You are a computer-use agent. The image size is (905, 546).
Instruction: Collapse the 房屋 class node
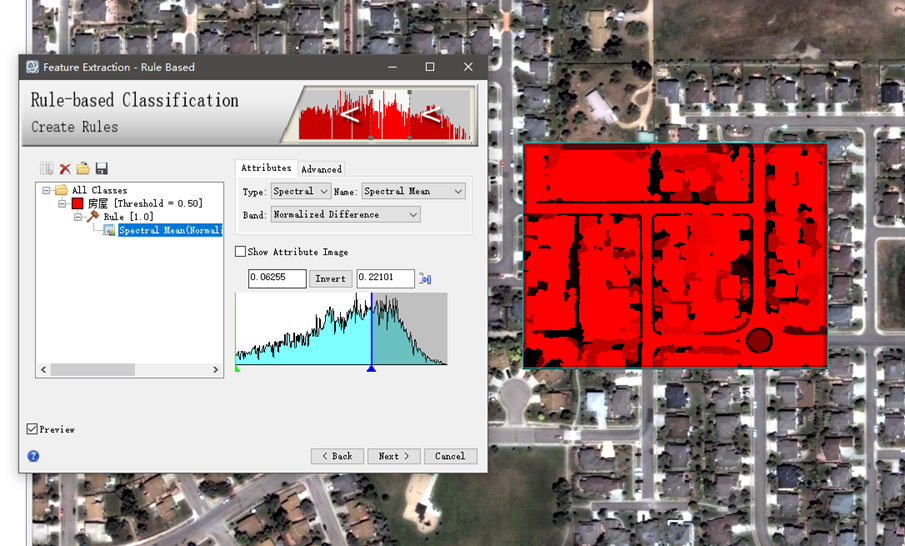pos(62,203)
